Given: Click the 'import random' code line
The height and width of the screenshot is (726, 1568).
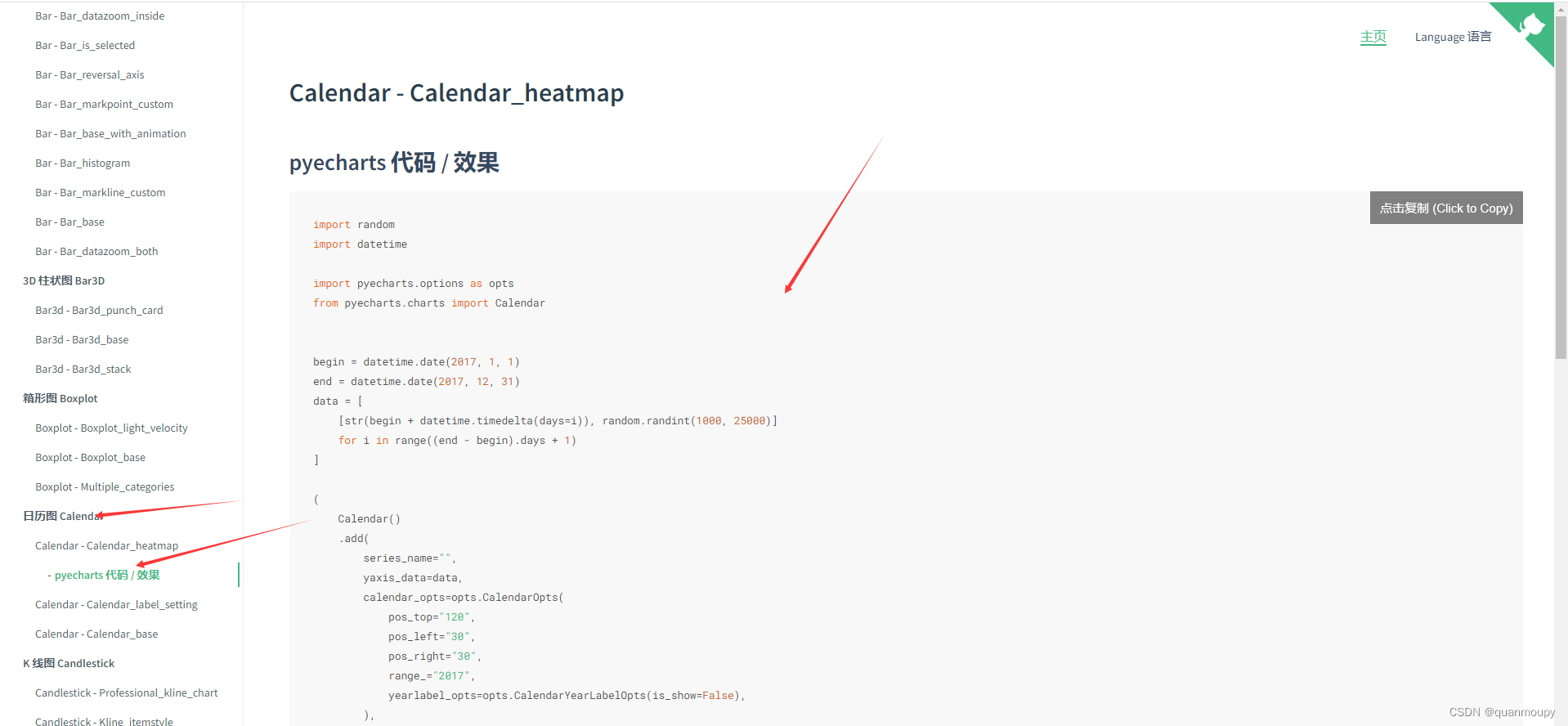Looking at the screenshot, I should (x=354, y=224).
